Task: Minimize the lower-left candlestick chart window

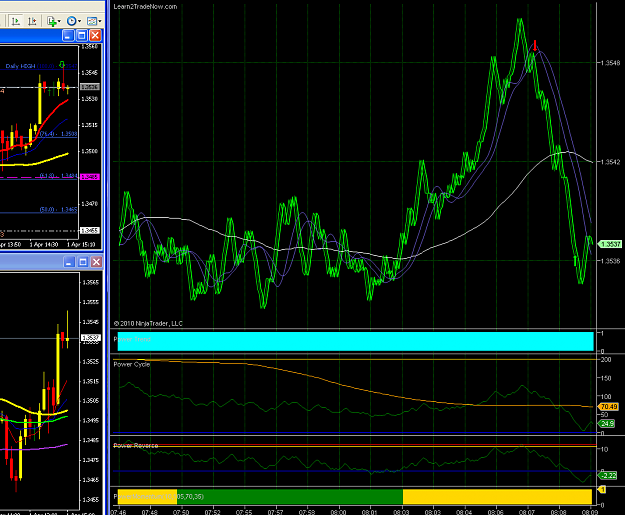Action: tap(69, 262)
